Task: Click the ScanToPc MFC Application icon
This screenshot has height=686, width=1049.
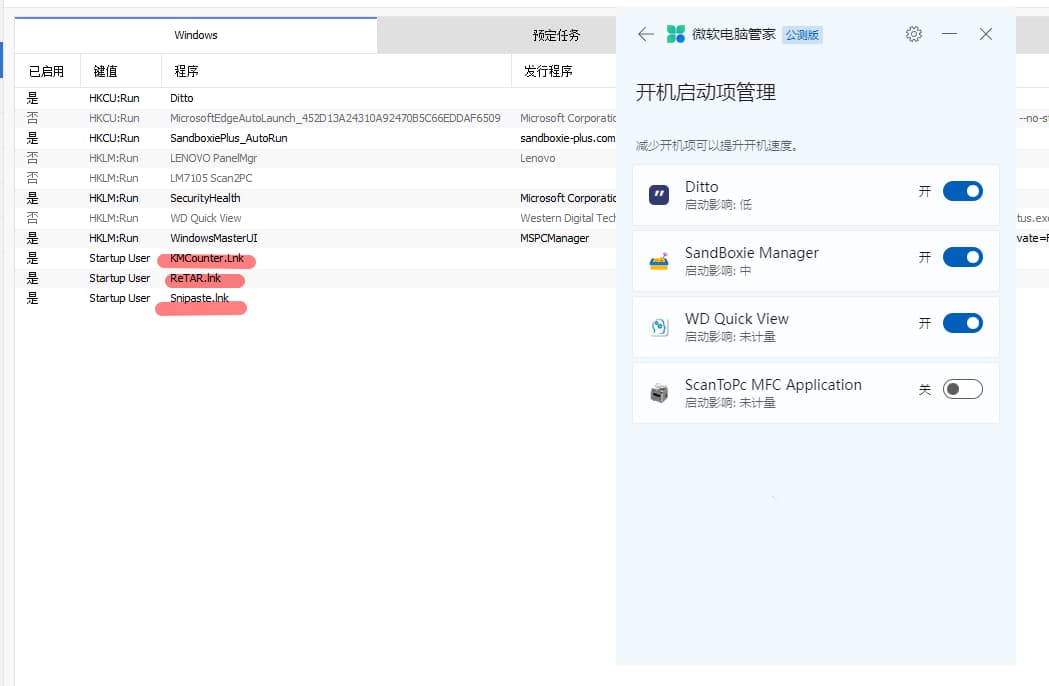Action: pyautogui.click(x=659, y=393)
